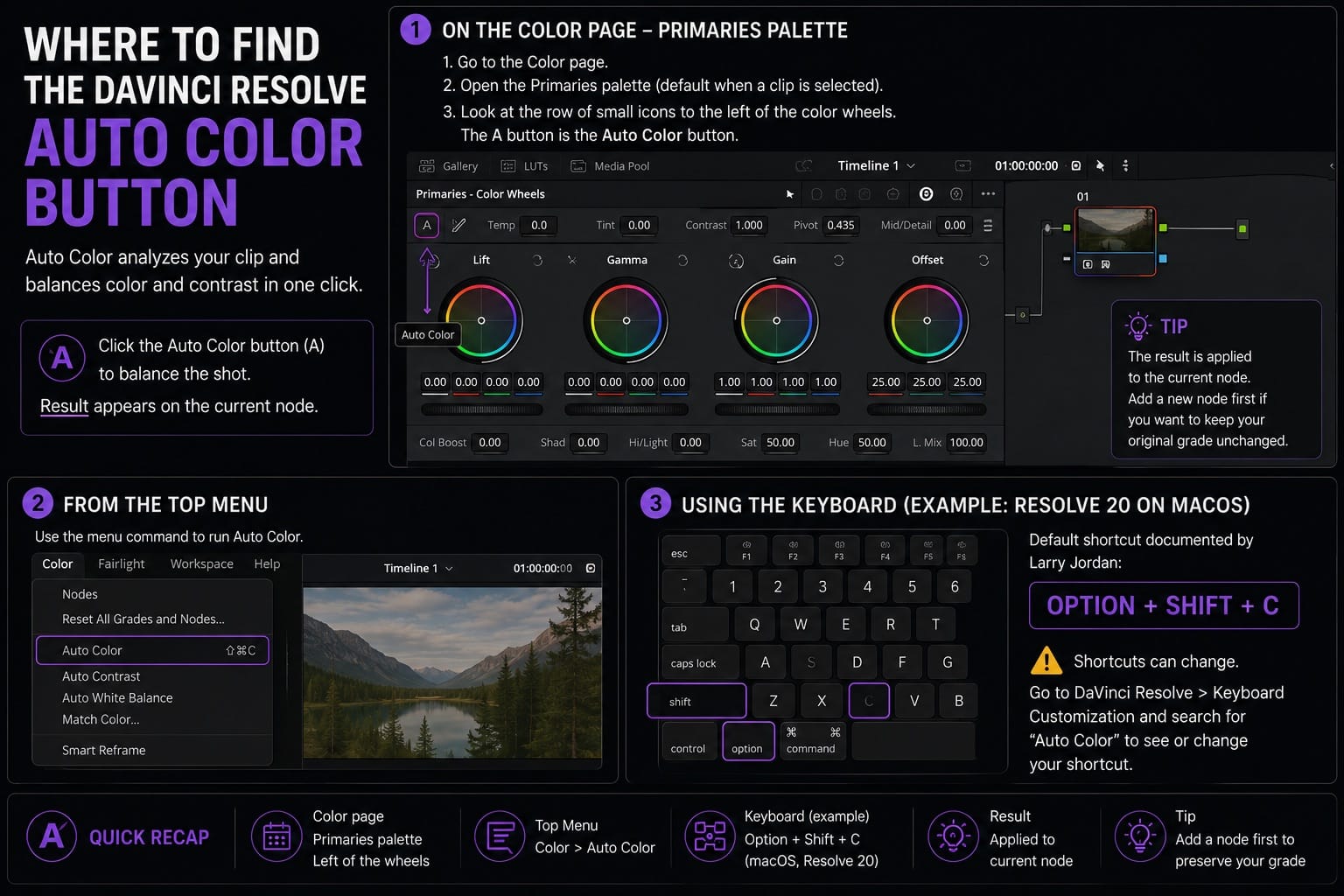The width and height of the screenshot is (1344, 896).
Task: Click the Gain color wheel
Action: tap(776, 320)
